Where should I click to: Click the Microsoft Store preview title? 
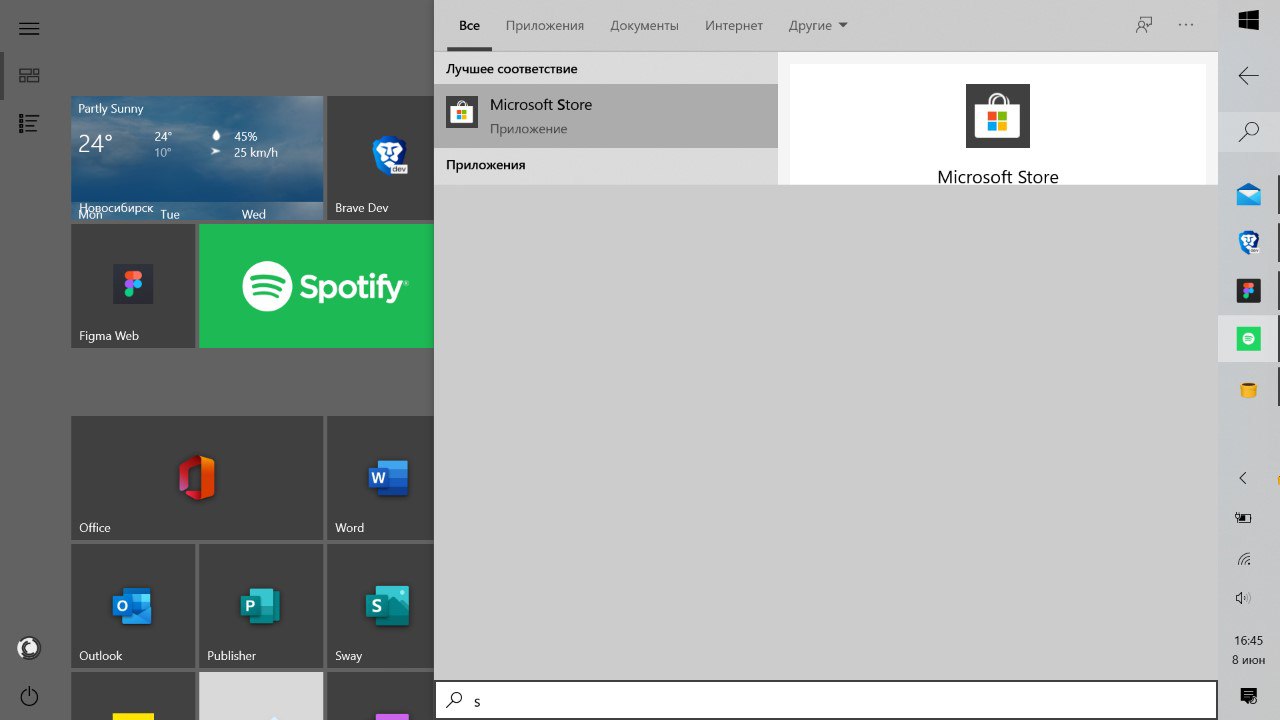[998, 177]
